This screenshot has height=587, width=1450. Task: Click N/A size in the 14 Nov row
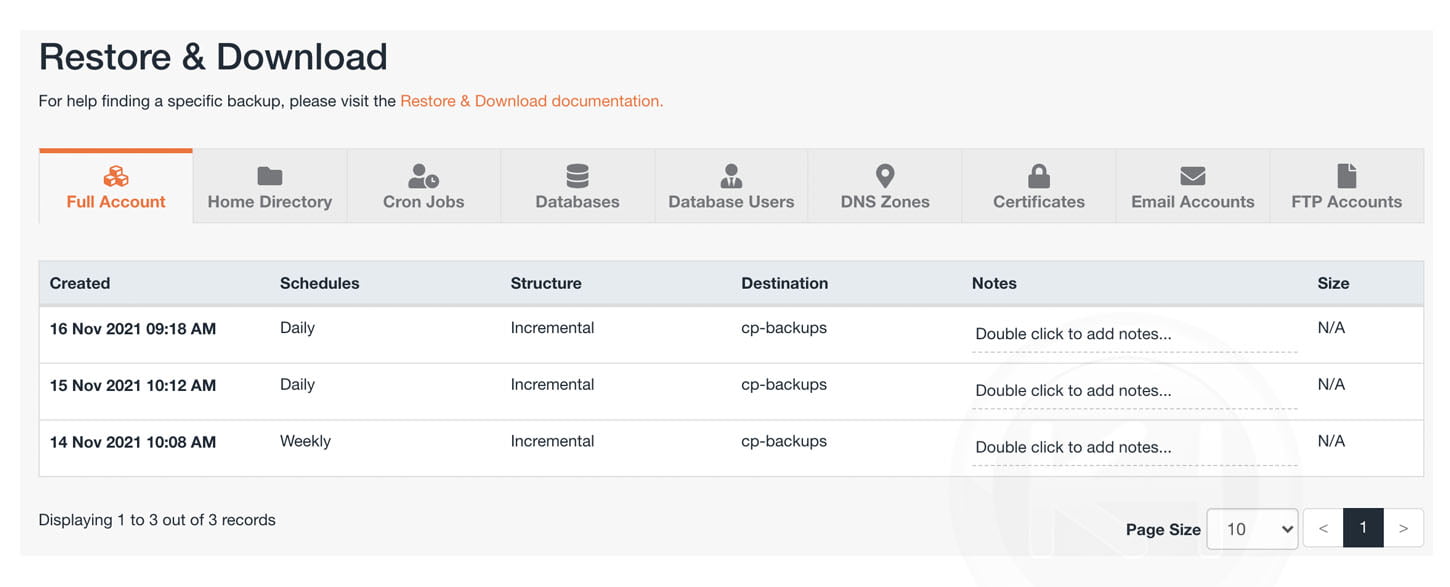tap(1331, 442)
